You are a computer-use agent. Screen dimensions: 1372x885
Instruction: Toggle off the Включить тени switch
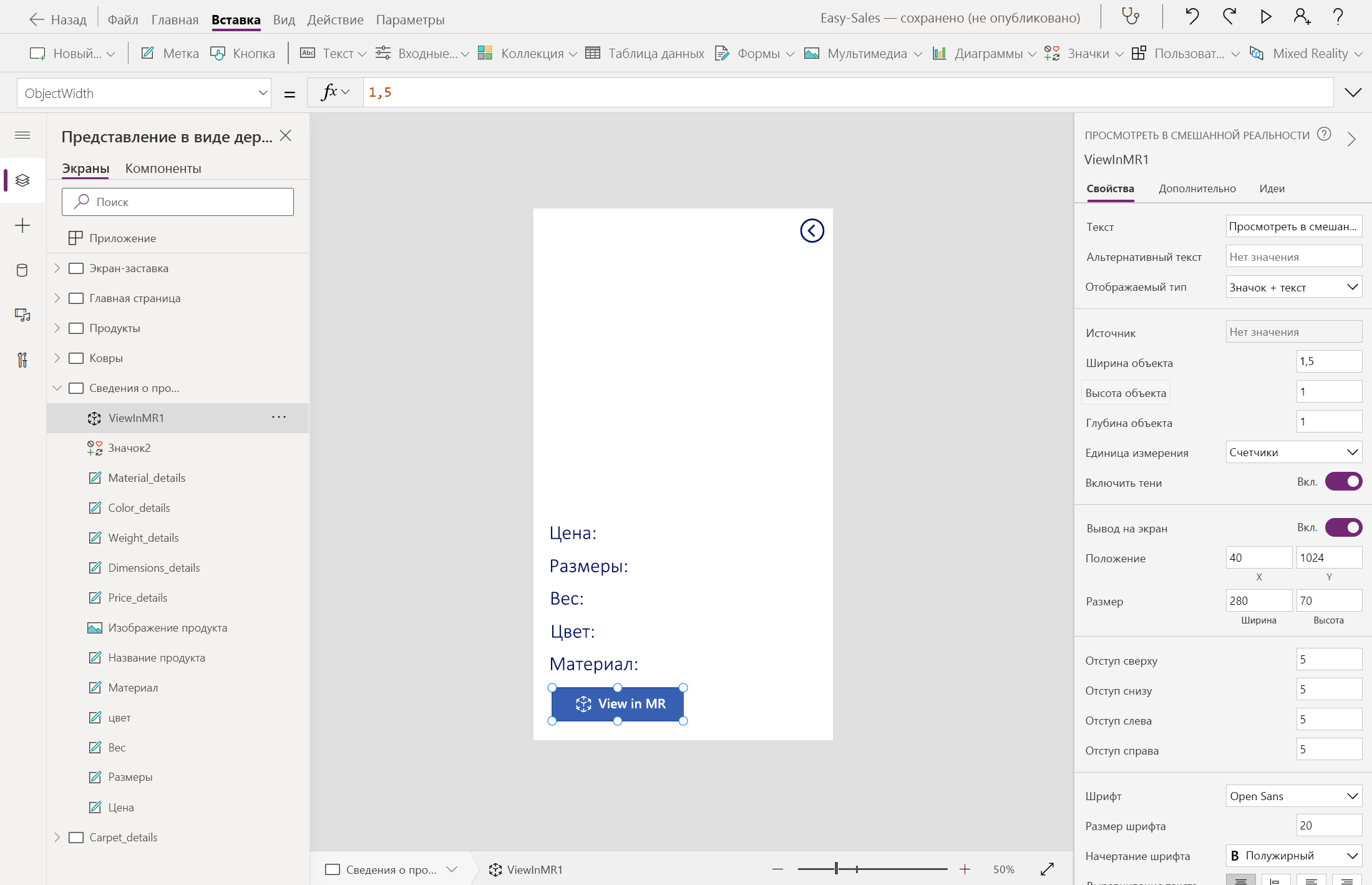[1343, 482]
